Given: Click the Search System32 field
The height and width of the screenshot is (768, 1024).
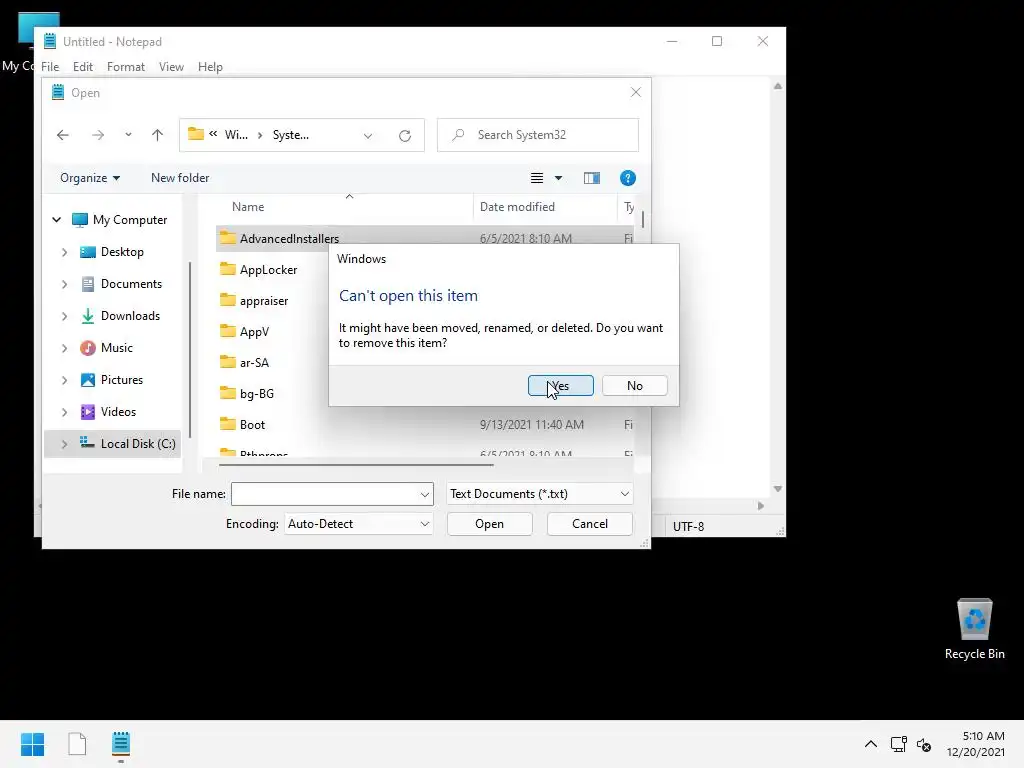Looking at the screenshot, I should coord(537,135).
